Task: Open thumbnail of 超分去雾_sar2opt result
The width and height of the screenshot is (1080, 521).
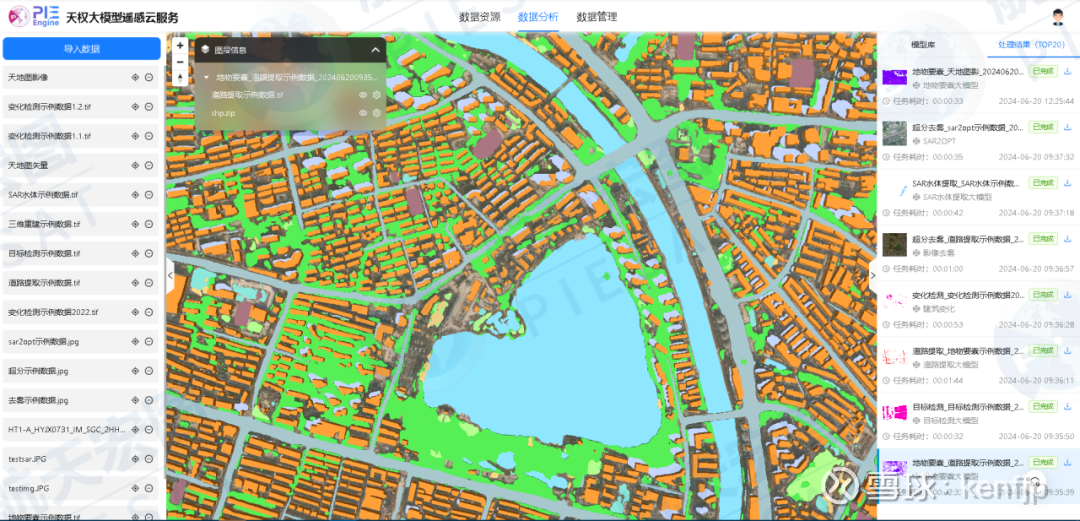Action: (x=894, y=133)
